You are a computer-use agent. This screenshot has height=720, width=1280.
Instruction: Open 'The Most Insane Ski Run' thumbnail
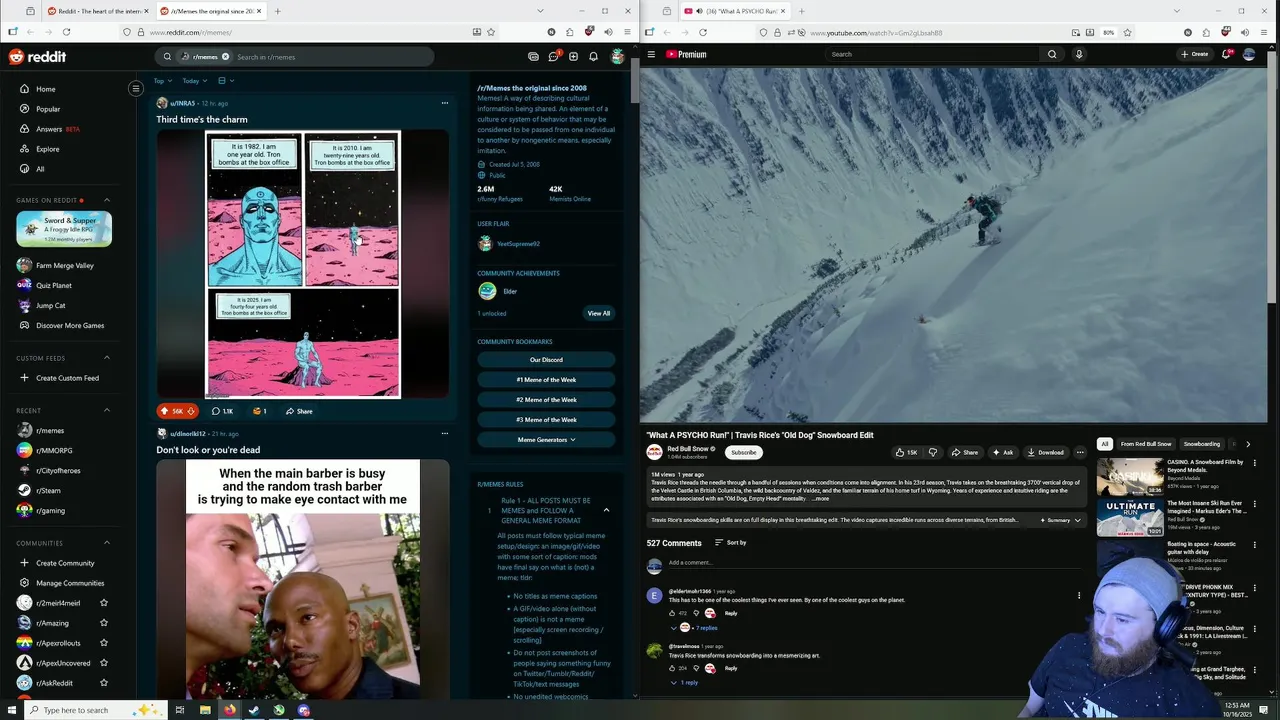1129,518
